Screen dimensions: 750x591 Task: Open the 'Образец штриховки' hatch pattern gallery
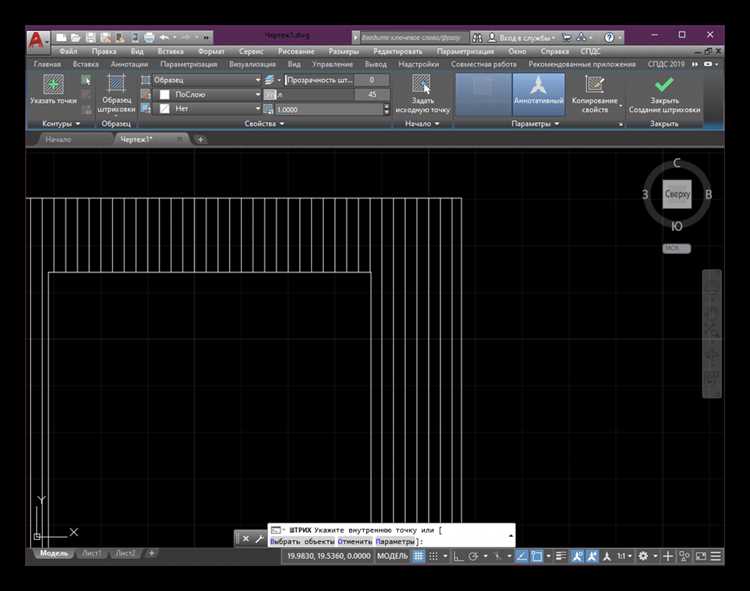pyautogui.click(x=117, y=86)
